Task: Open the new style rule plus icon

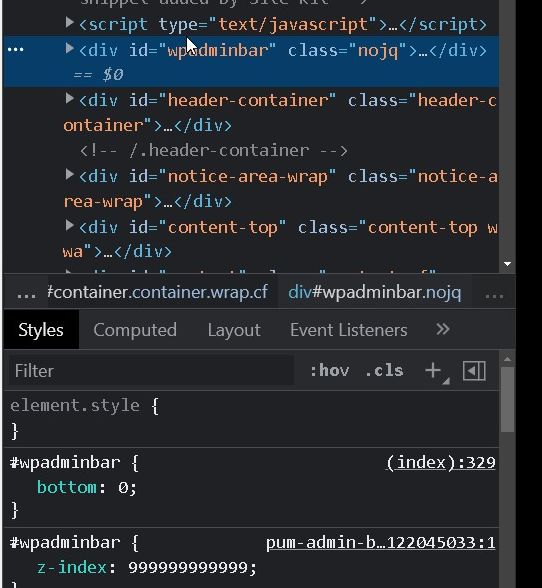Action: tap(435, 371)
